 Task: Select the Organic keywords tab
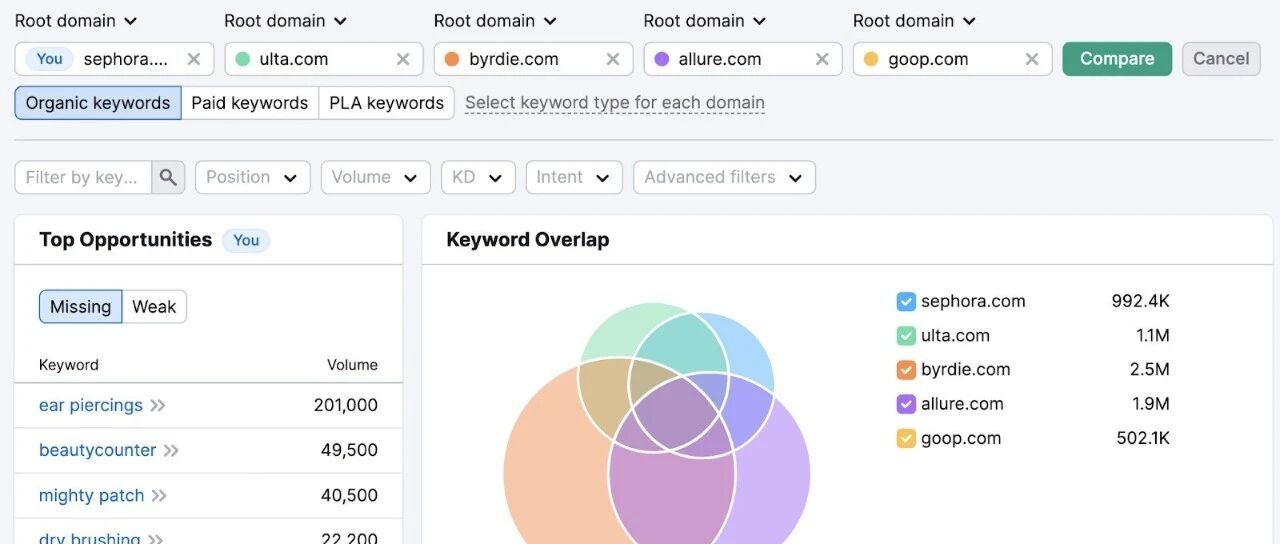98,103
